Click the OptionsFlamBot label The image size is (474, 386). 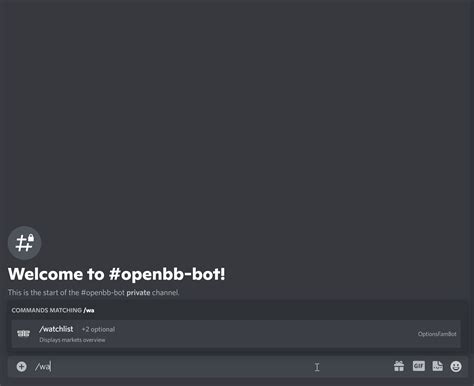[x=437, y=334]
